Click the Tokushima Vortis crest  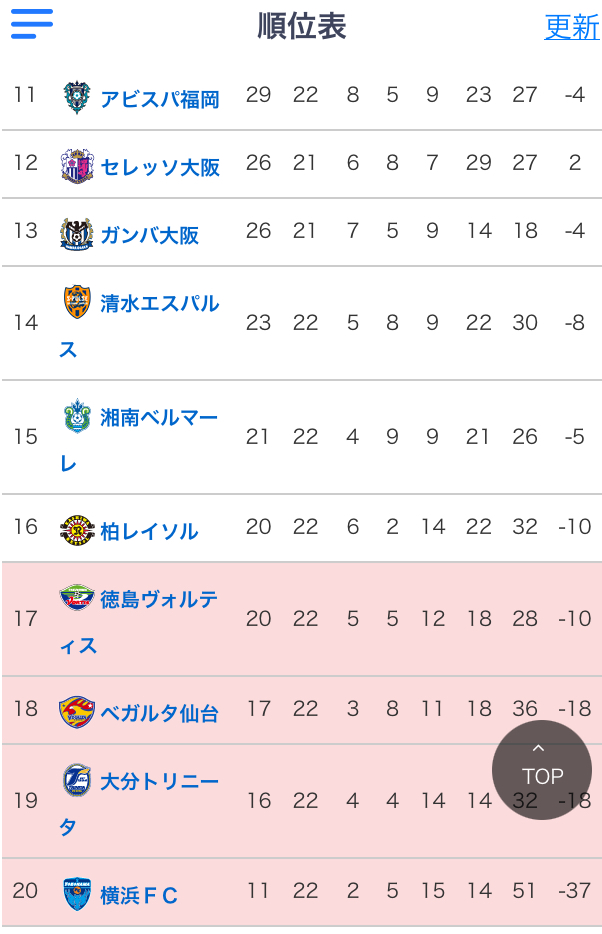77,597
